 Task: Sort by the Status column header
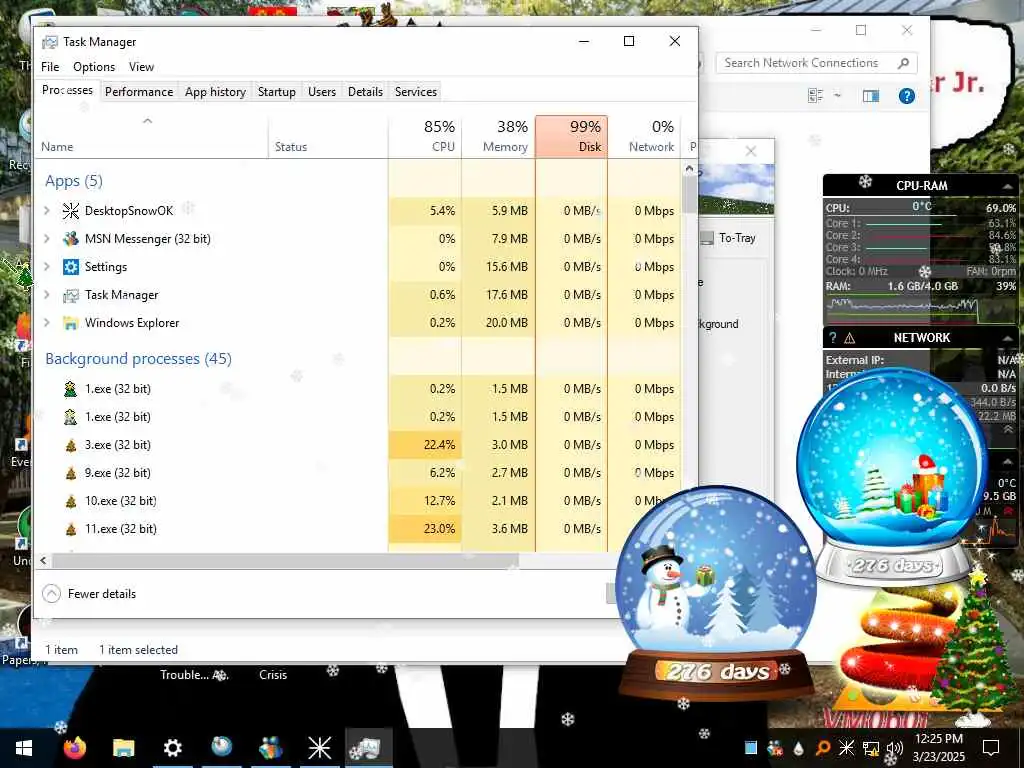click(x=328, y=136)
